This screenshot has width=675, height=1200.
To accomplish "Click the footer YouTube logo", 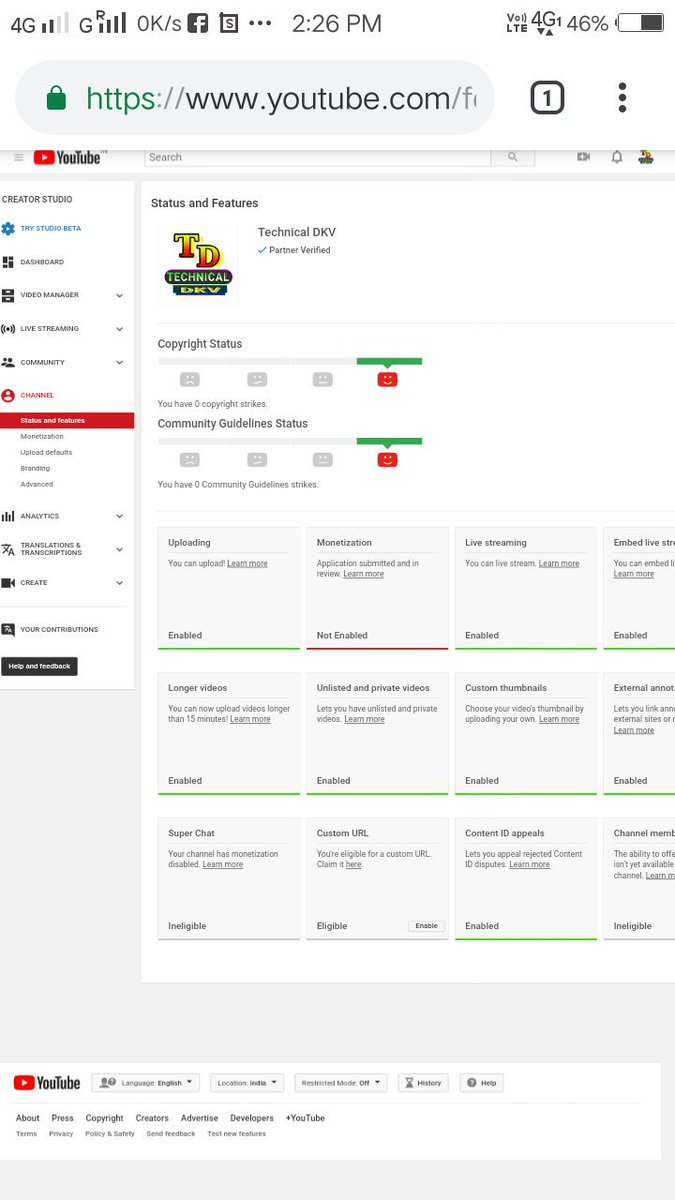I will pos(47,1083).
